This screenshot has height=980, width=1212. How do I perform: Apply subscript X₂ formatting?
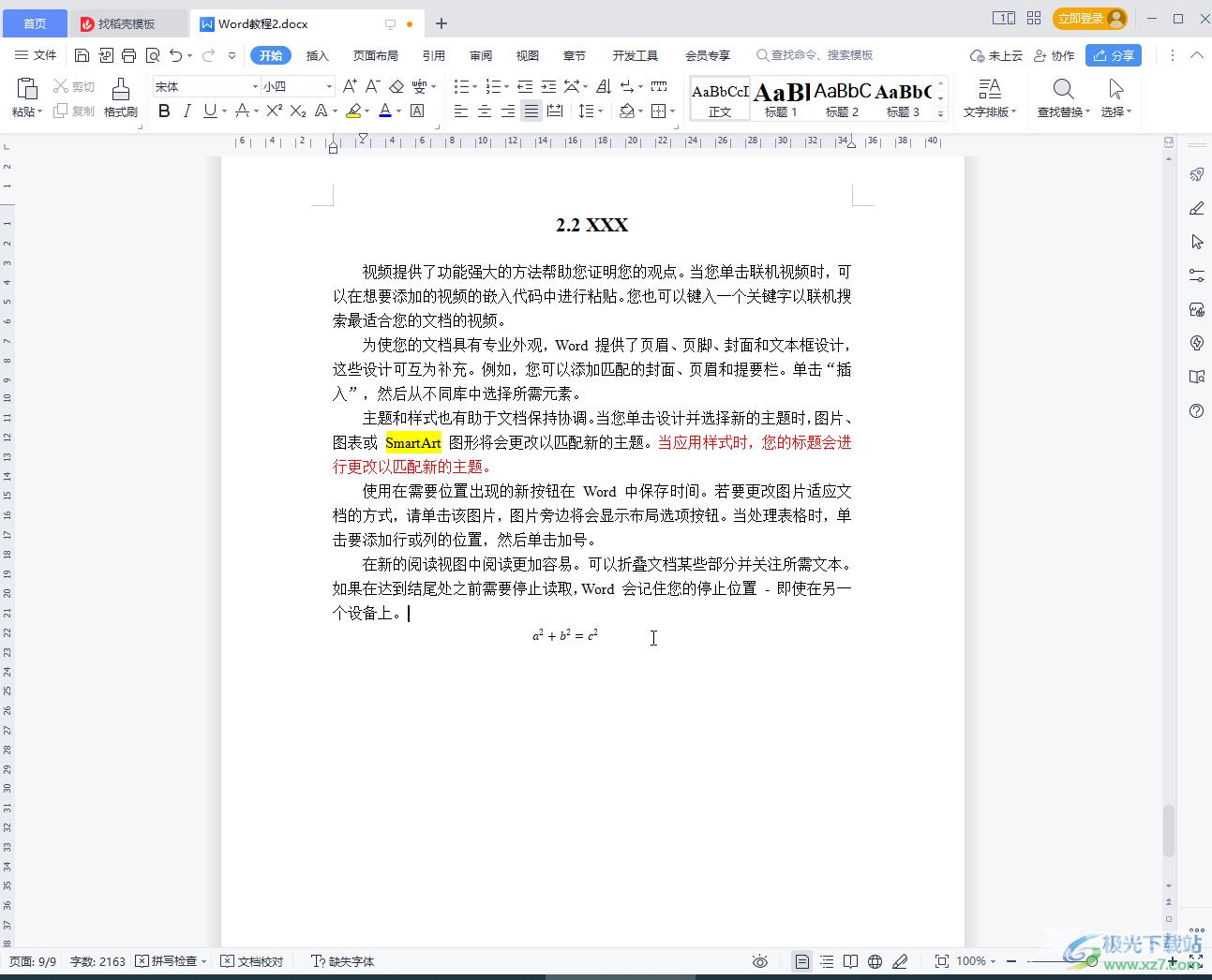click(298, 111)
